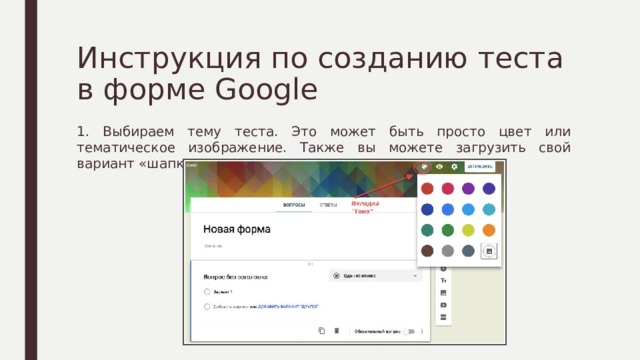Select the Вариант 1 radio button
Image resolution: width=640 pixels, height=360 pixels.
207,292
